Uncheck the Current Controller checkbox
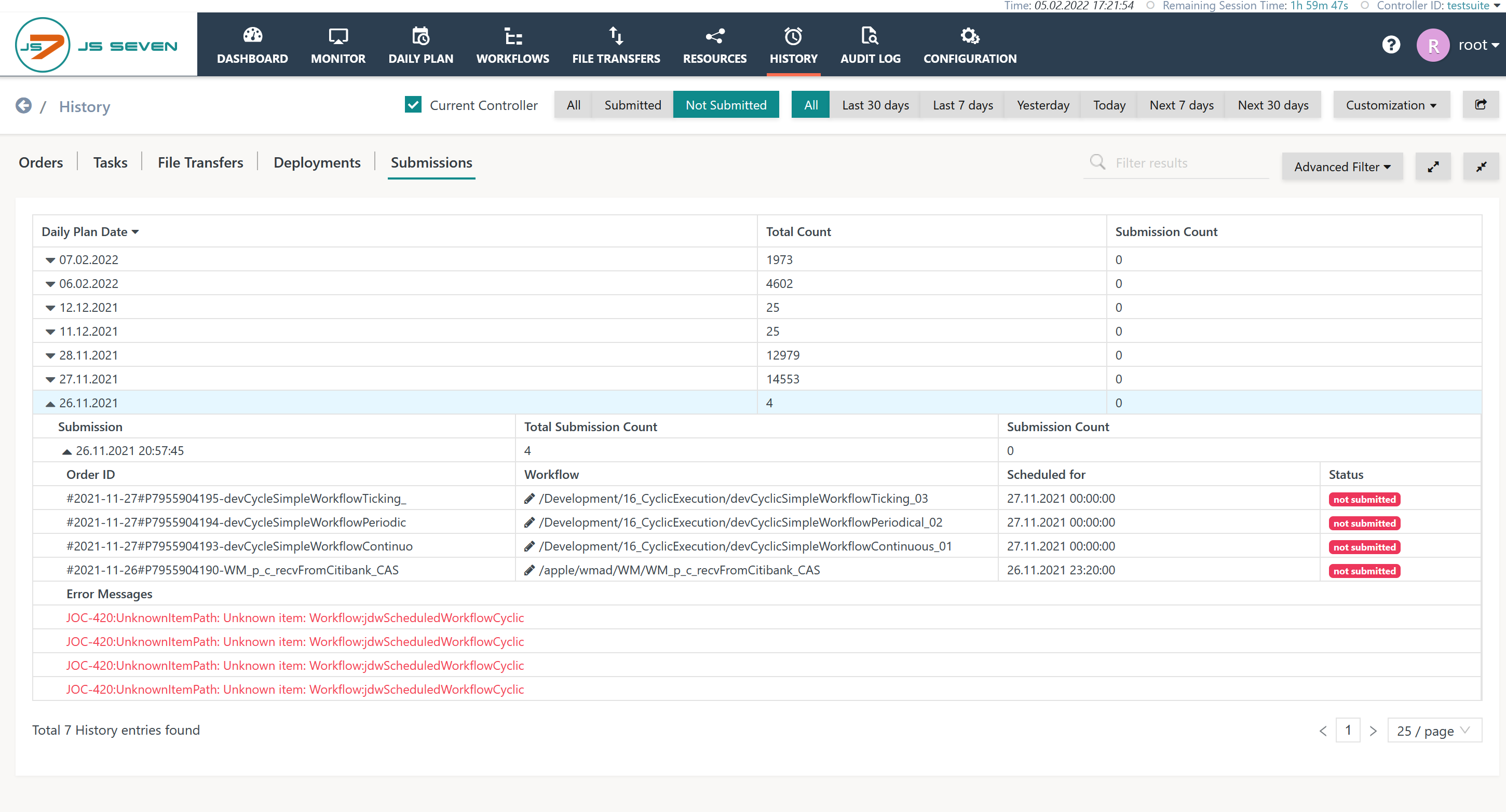 [413, 105]
